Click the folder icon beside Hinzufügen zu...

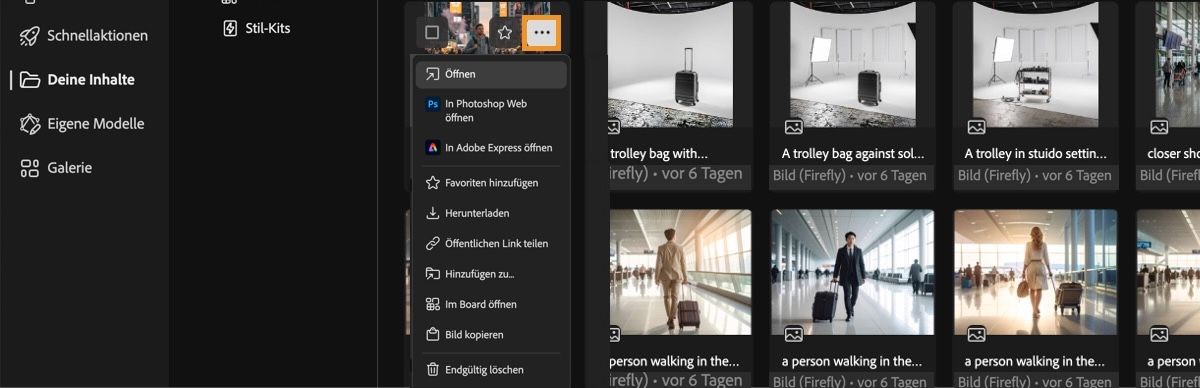432,273
